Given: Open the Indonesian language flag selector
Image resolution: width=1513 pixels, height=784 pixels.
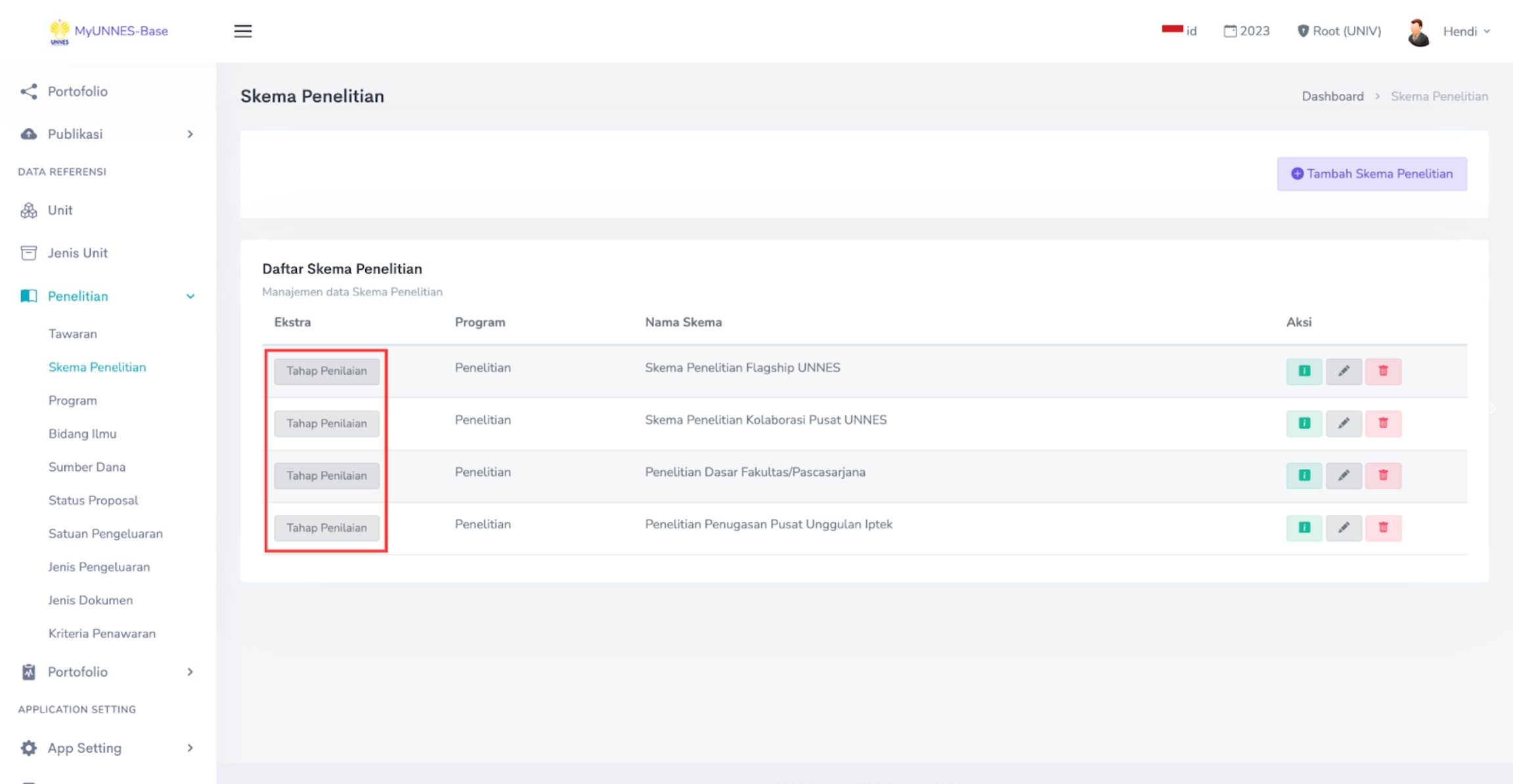Looking at the screenshot, I should [x=1179, y=31].
